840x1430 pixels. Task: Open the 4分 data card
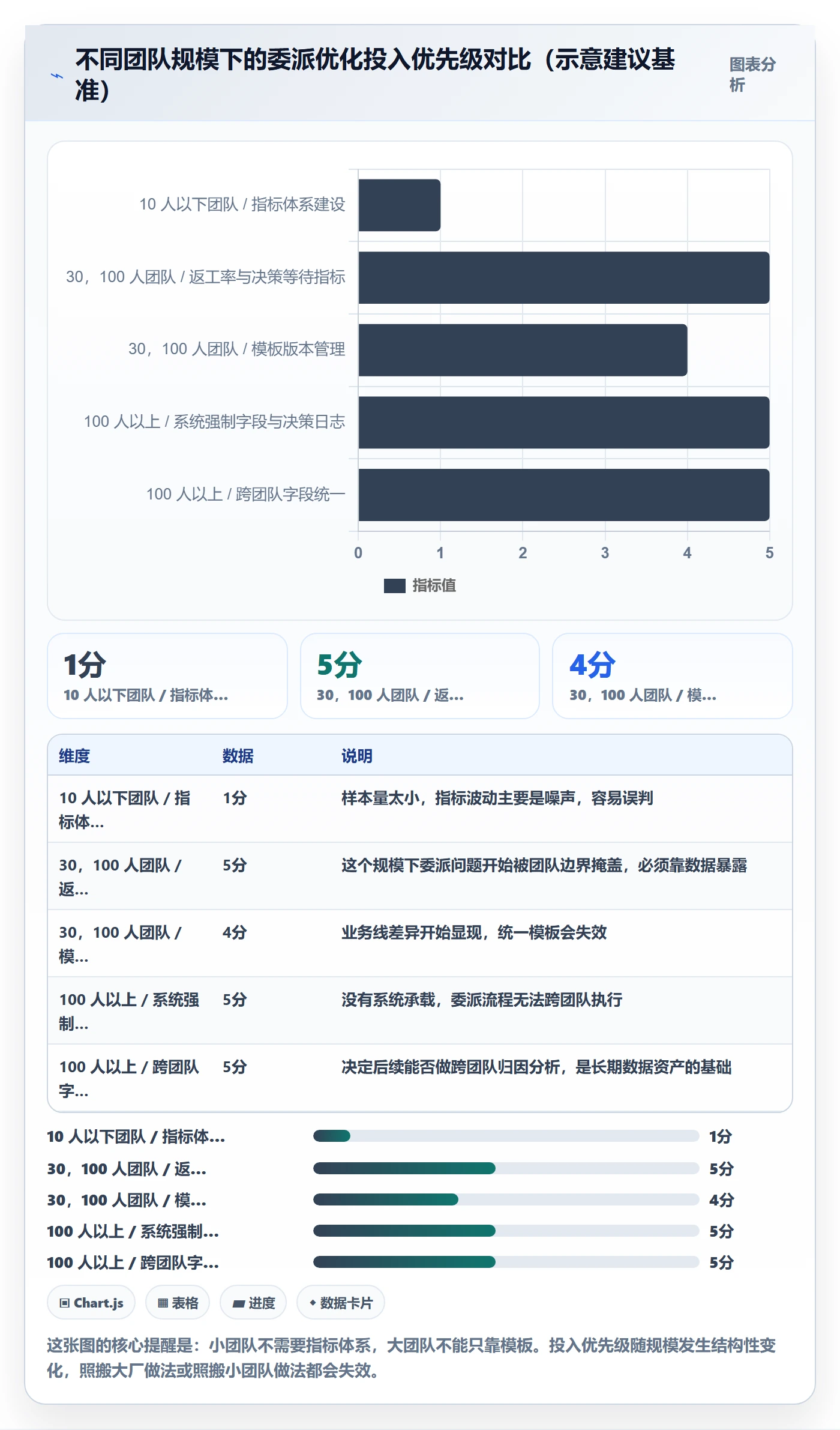(673, 676)
